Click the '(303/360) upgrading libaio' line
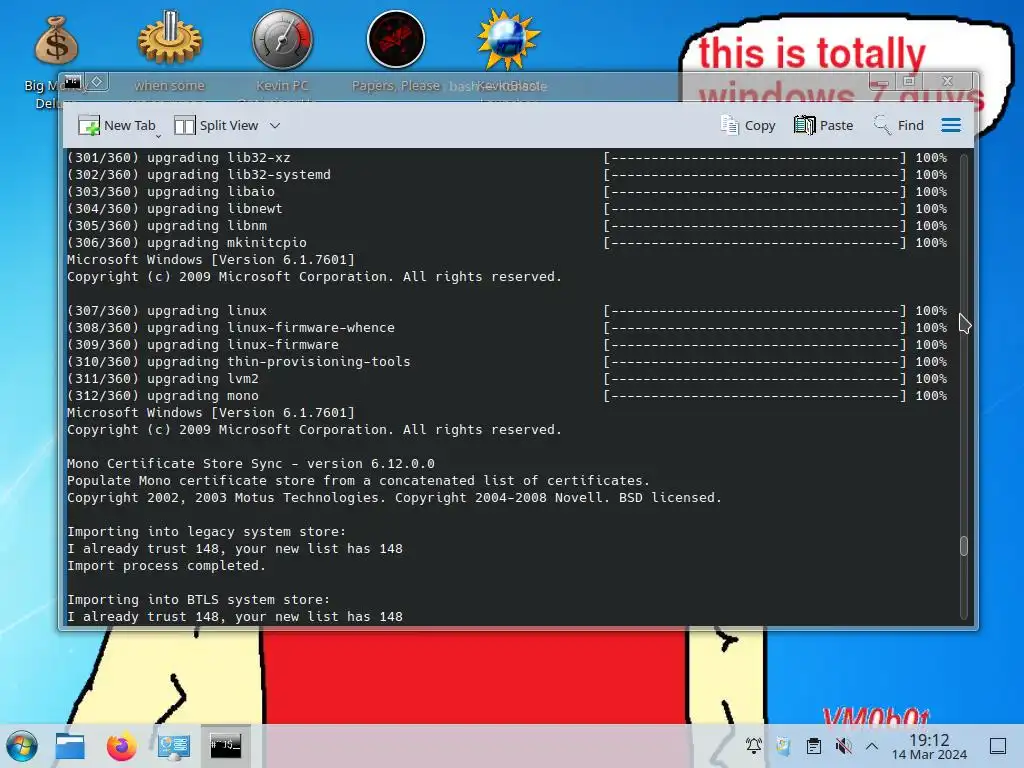 [507, 192]
